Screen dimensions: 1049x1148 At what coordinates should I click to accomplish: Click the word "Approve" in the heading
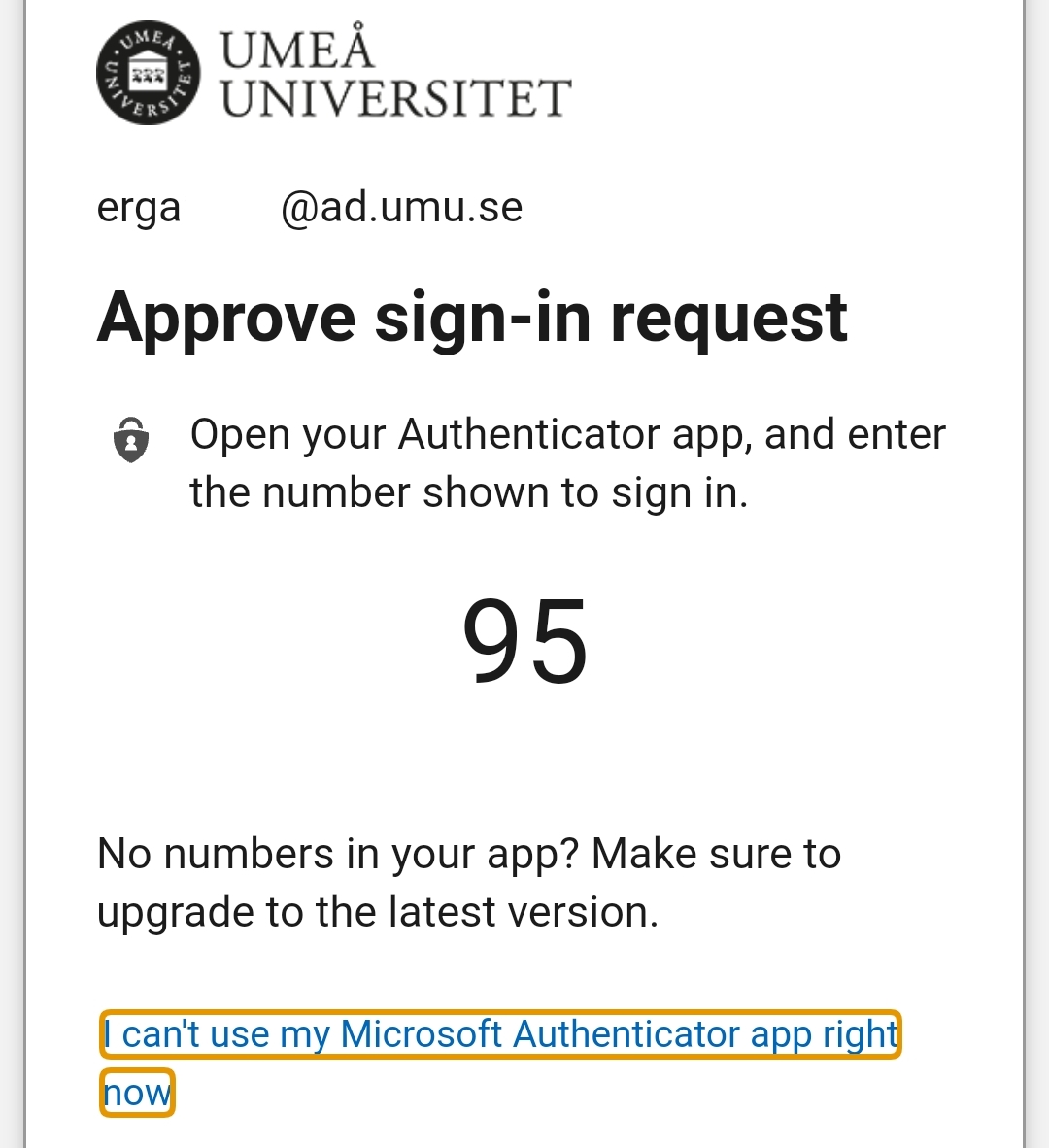[x=226, y=320]
